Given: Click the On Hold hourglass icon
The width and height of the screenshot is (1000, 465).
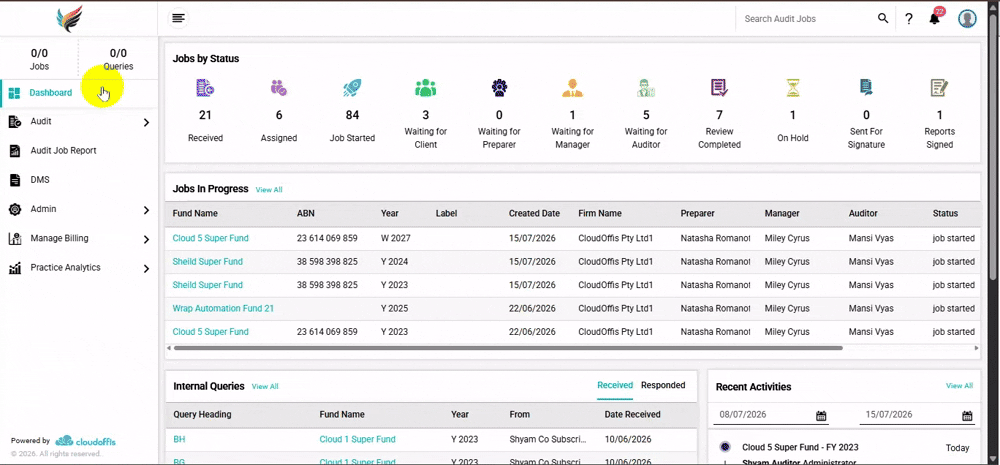Looking at the screenshot, I should pos(793,88).
